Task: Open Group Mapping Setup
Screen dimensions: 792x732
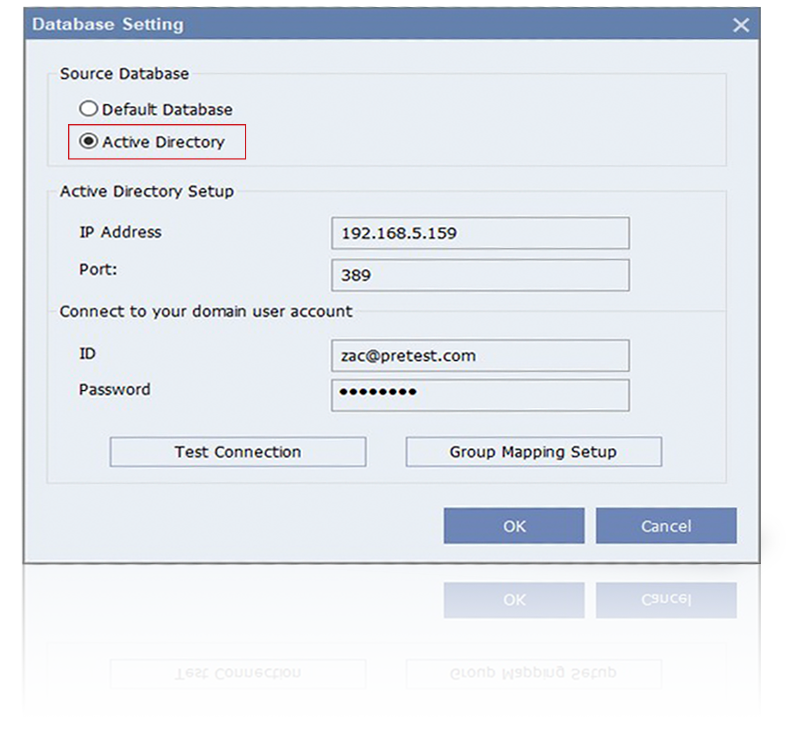Action: pos(533,452)
